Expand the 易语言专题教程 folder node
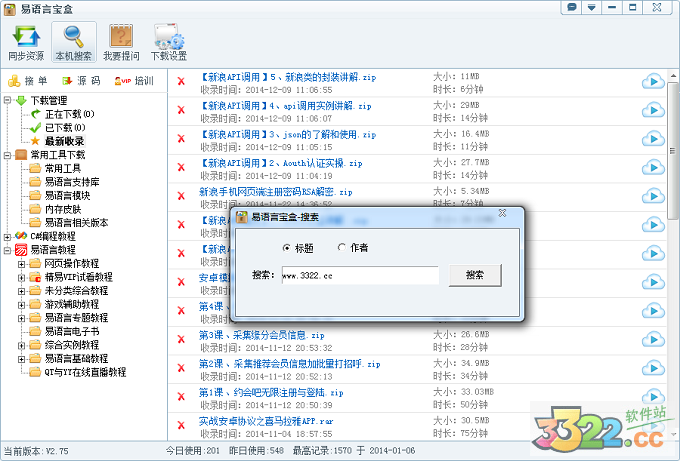This screenshot has height=461, width=680. tap(21, 318)
